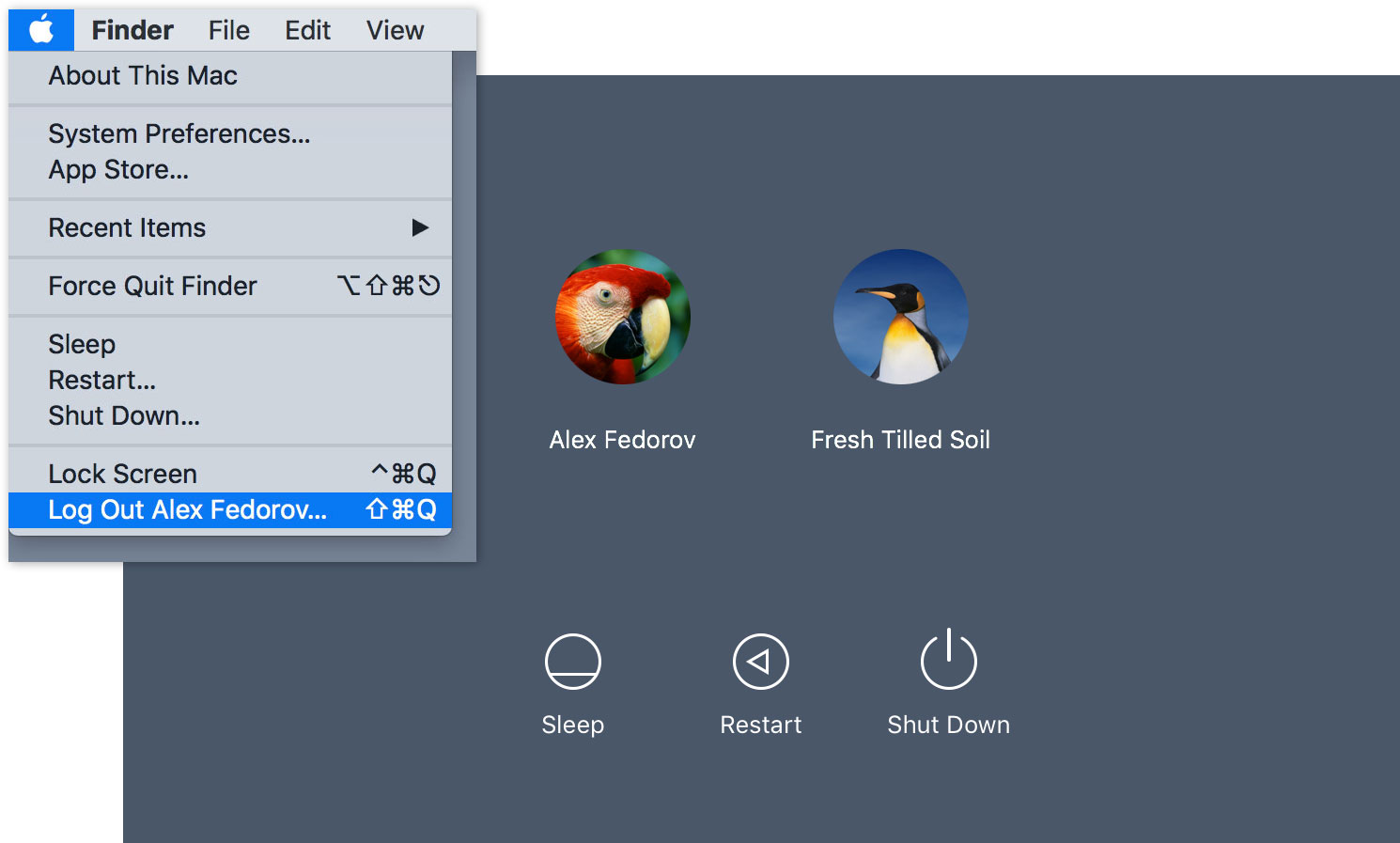Select Alex Fedorov's parrot avatar
This screenshot has width=1400, height=843.
pos(621,317)
